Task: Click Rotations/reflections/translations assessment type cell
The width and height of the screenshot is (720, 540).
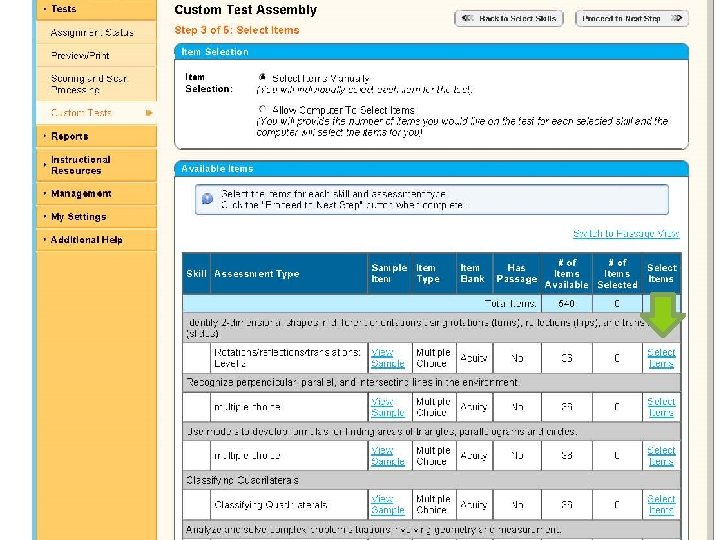Action: tap(289, 358)
